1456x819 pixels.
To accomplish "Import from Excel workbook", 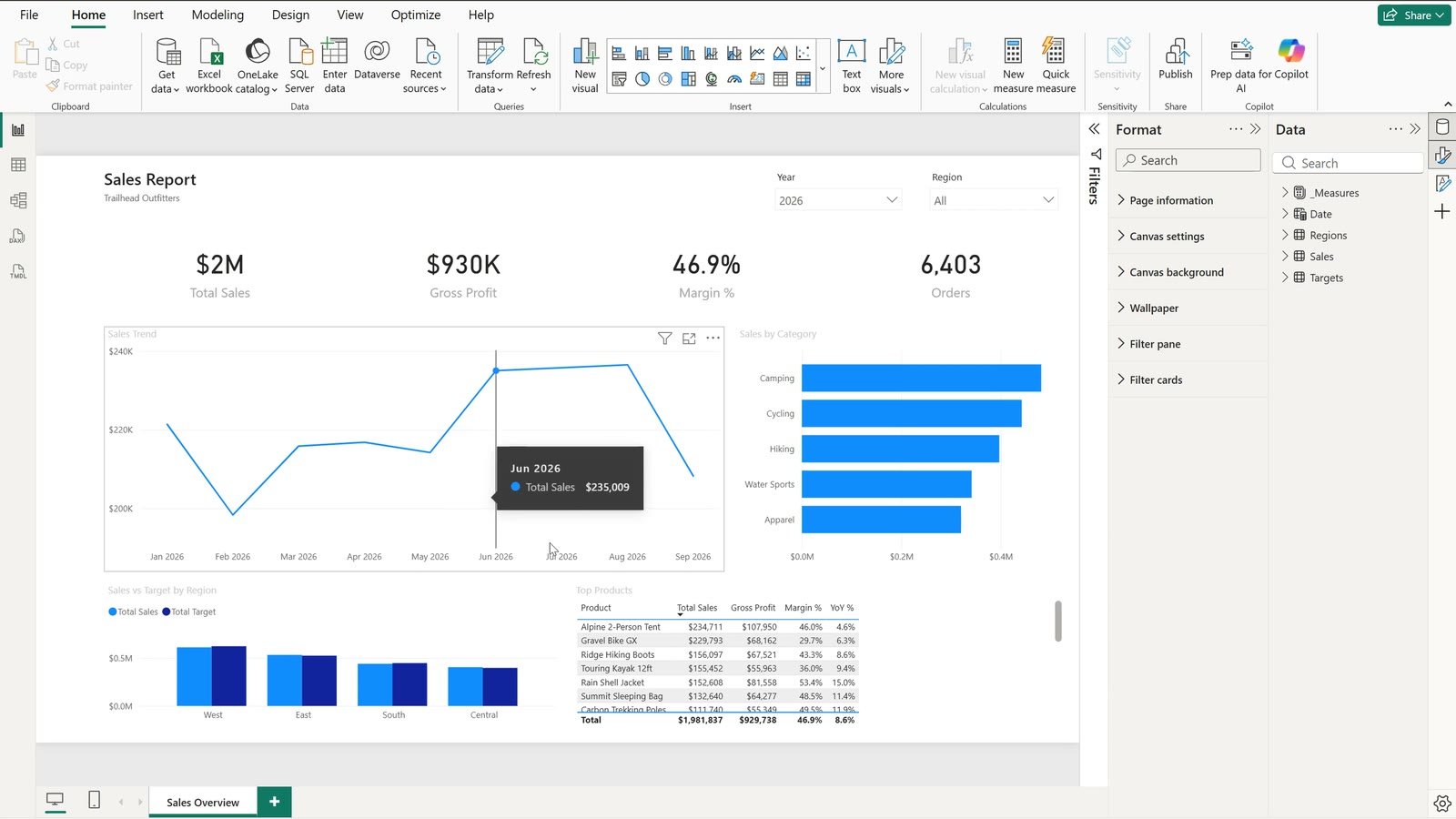I will [x=209, y=66].
